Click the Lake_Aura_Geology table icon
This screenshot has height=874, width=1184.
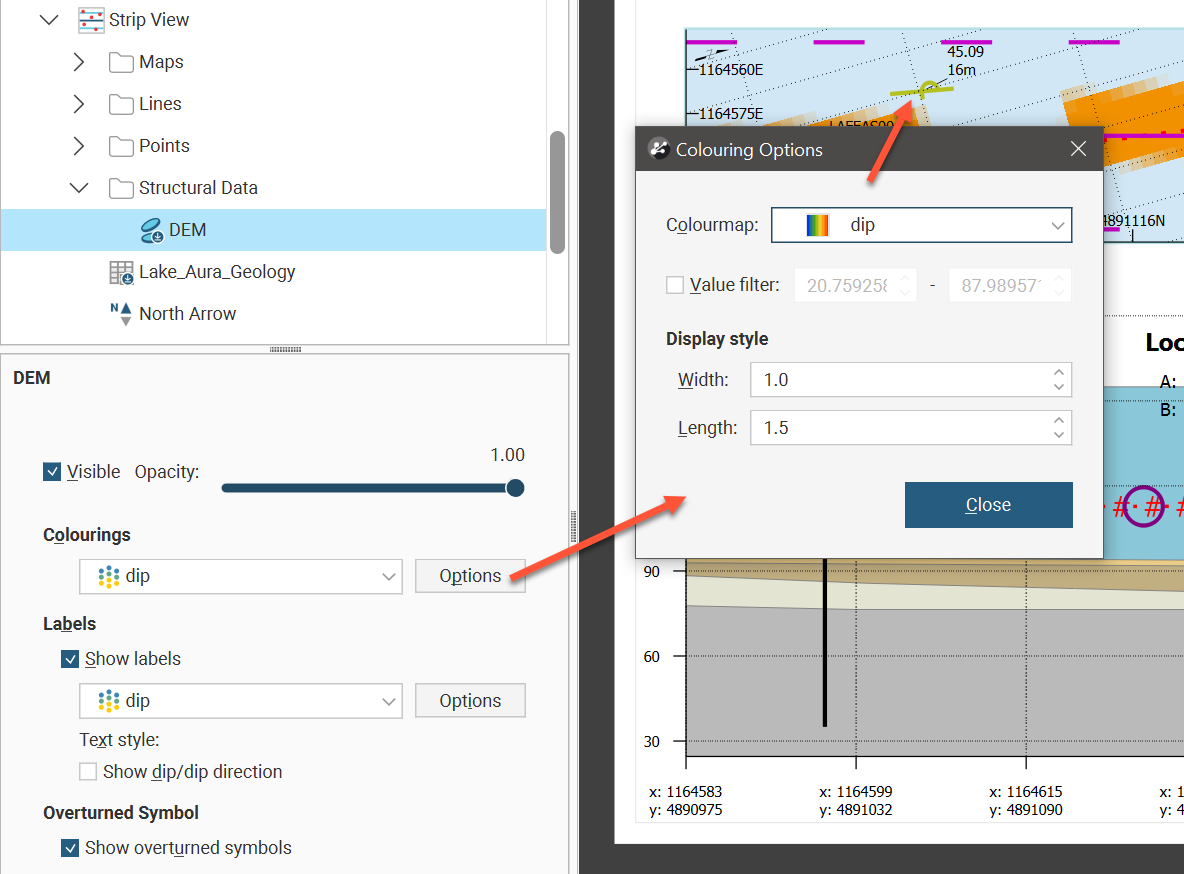pos(121,272)
